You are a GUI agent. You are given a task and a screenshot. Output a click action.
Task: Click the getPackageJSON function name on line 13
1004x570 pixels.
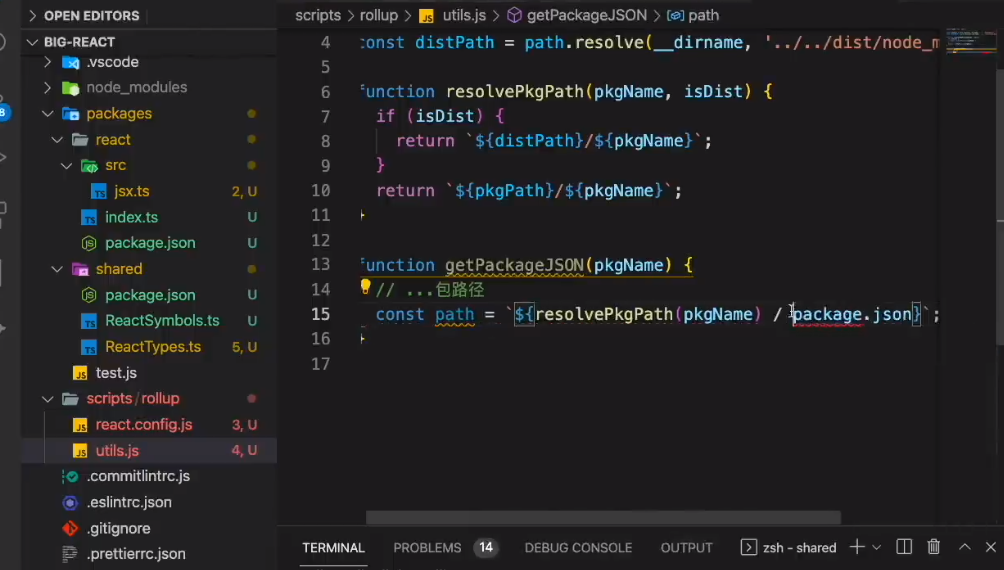[x=514, y=265]
